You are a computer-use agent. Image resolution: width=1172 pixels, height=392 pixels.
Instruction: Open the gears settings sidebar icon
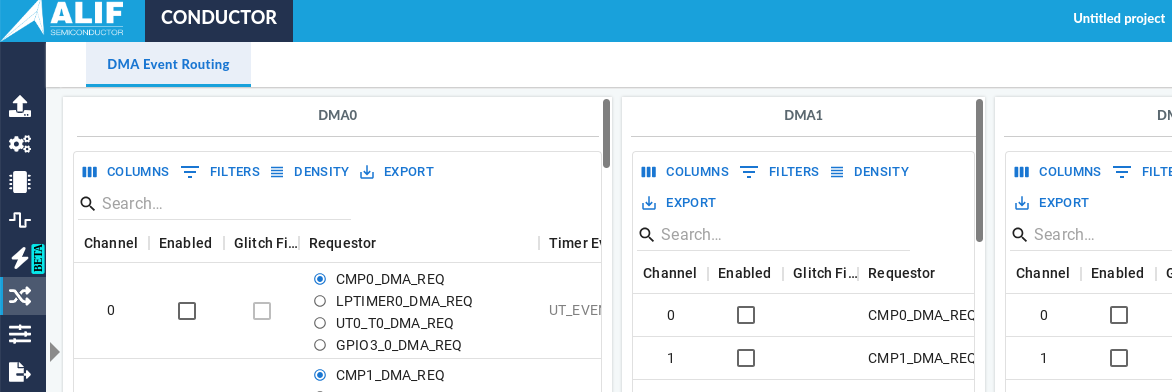click(20, 144)
